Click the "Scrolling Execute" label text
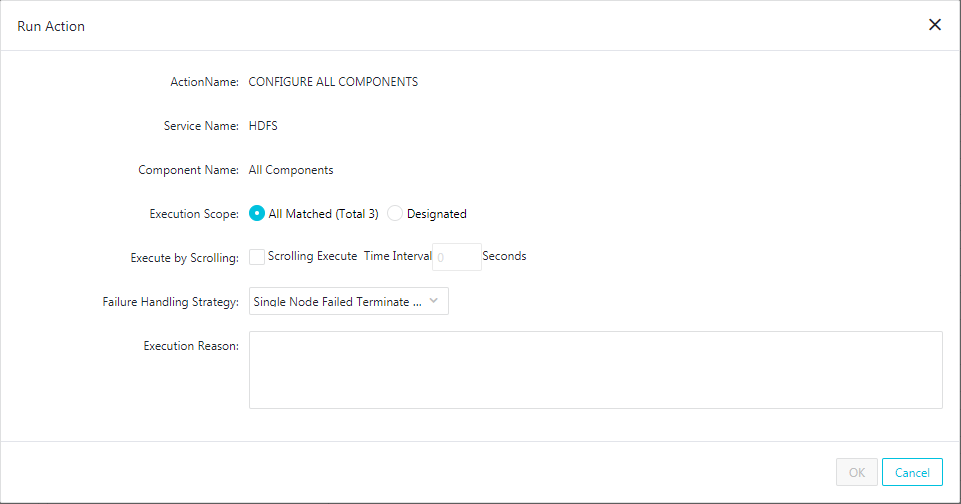 click(312, 256)
